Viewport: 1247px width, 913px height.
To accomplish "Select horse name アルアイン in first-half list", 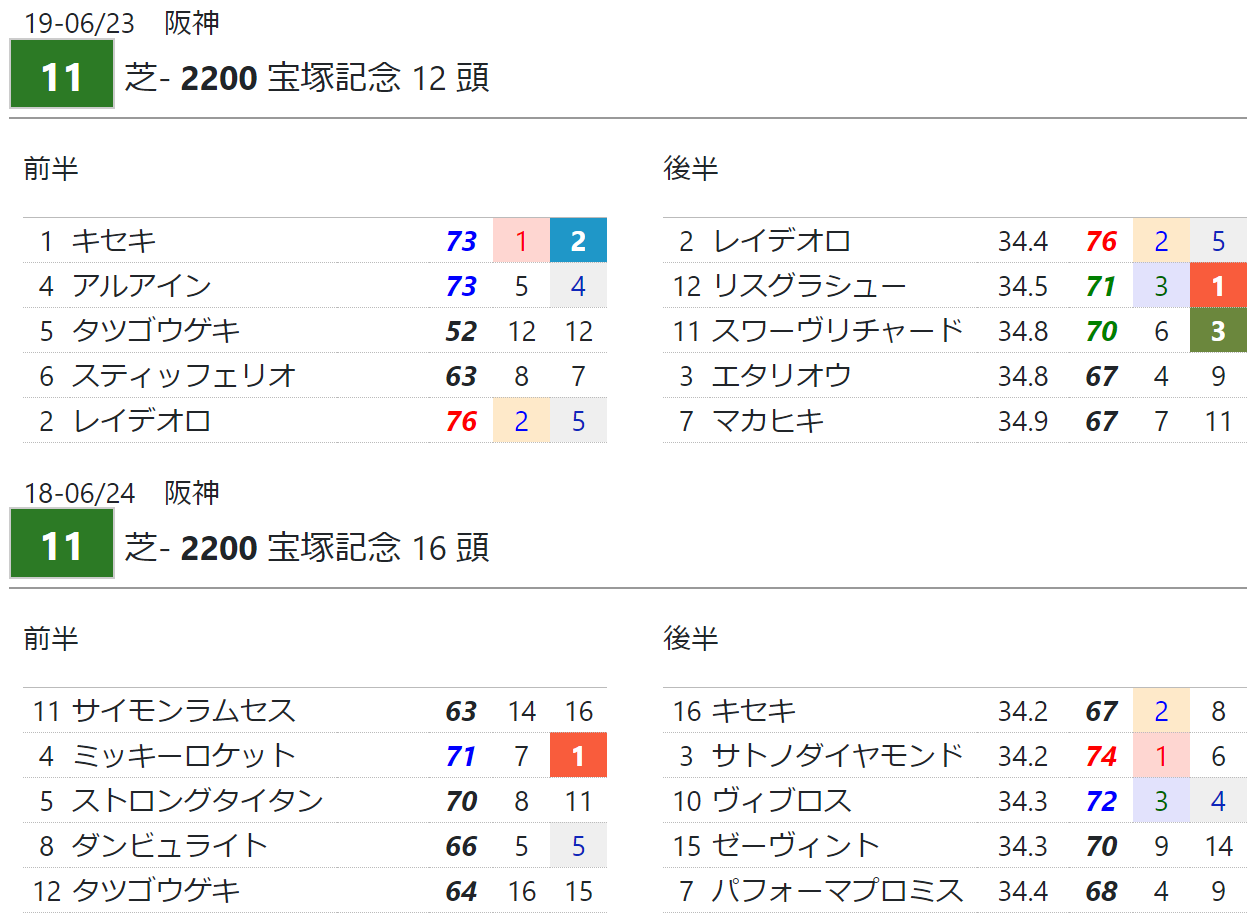I will point(141,286).
